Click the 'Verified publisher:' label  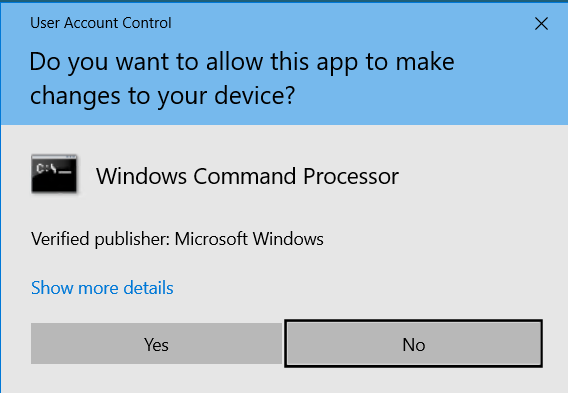click(x=100, y=239)
